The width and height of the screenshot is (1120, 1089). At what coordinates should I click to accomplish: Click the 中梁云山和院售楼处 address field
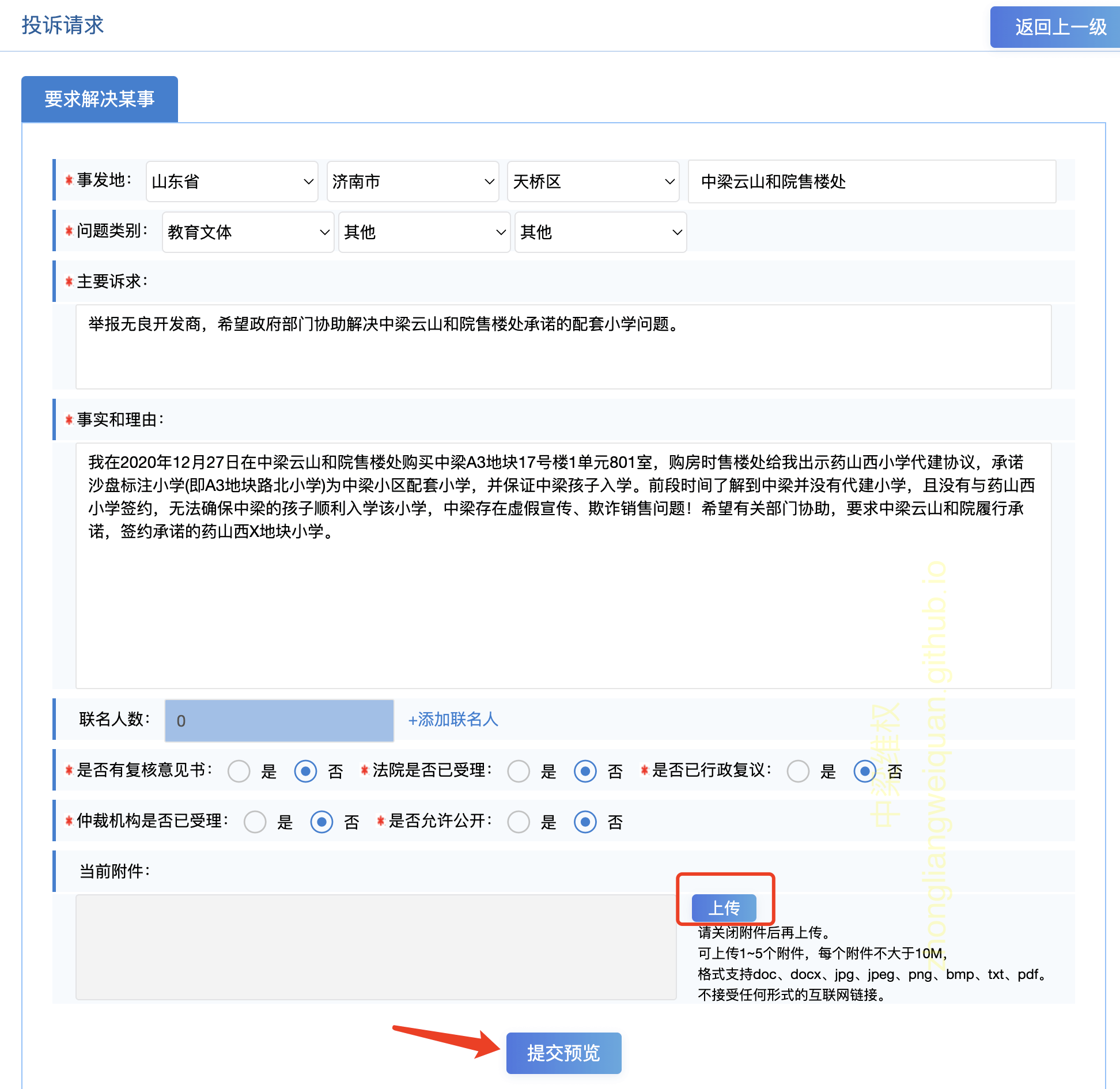[872, 181]
